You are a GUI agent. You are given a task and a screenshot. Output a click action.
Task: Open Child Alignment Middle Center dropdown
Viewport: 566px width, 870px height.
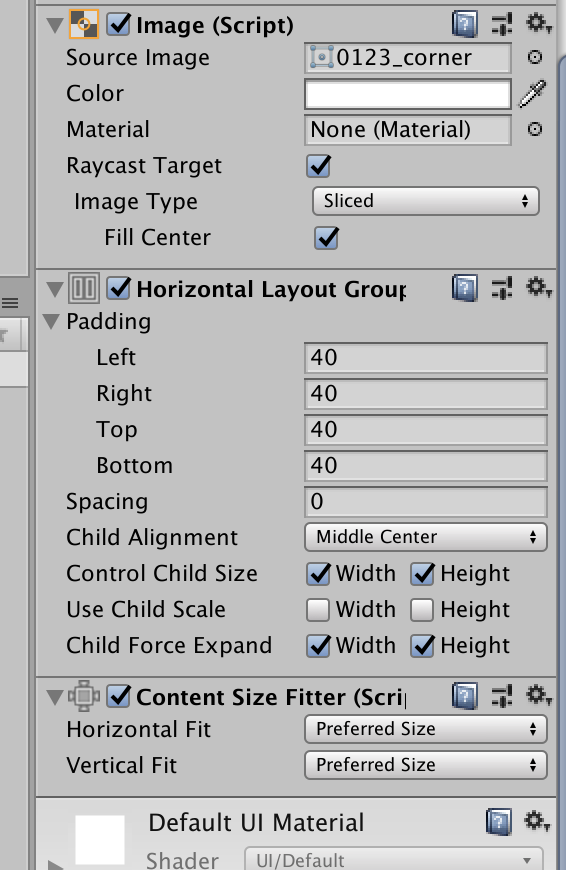pos(426,537)
